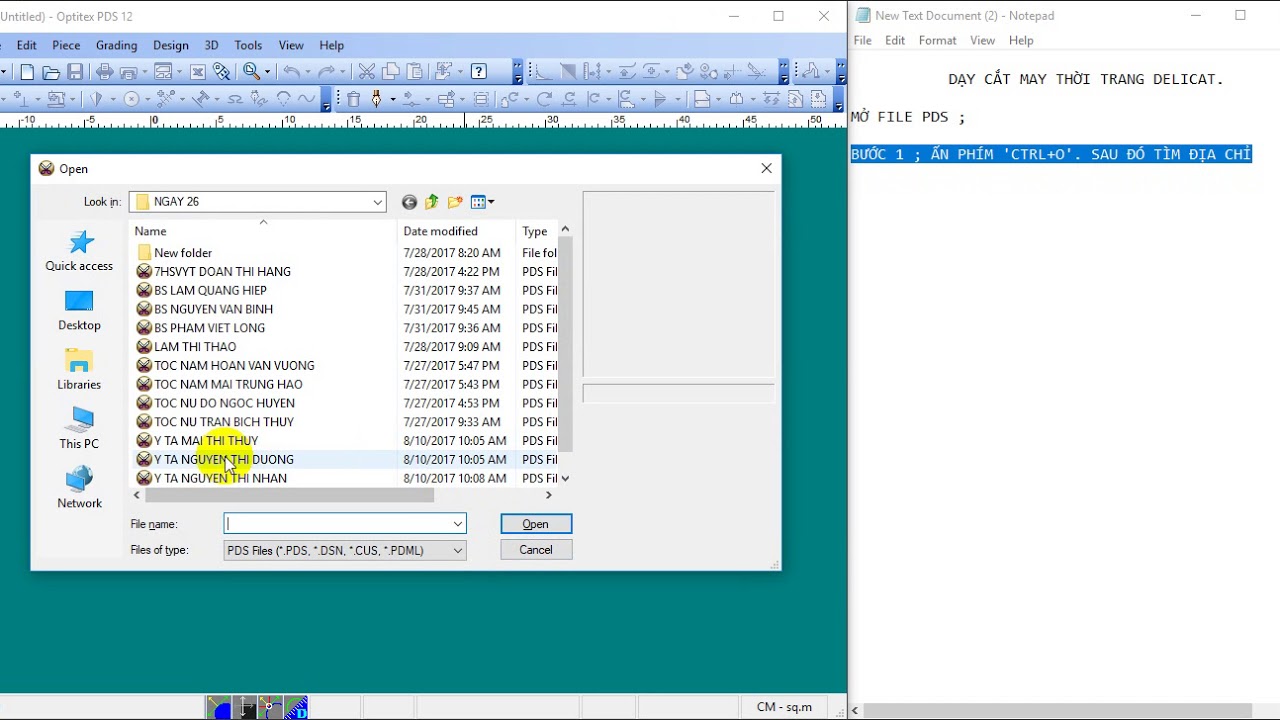Image resolution: width=1280 pixels, height=720 pixels.
Task: Open the Grading menu
Action: coord(116,45)
